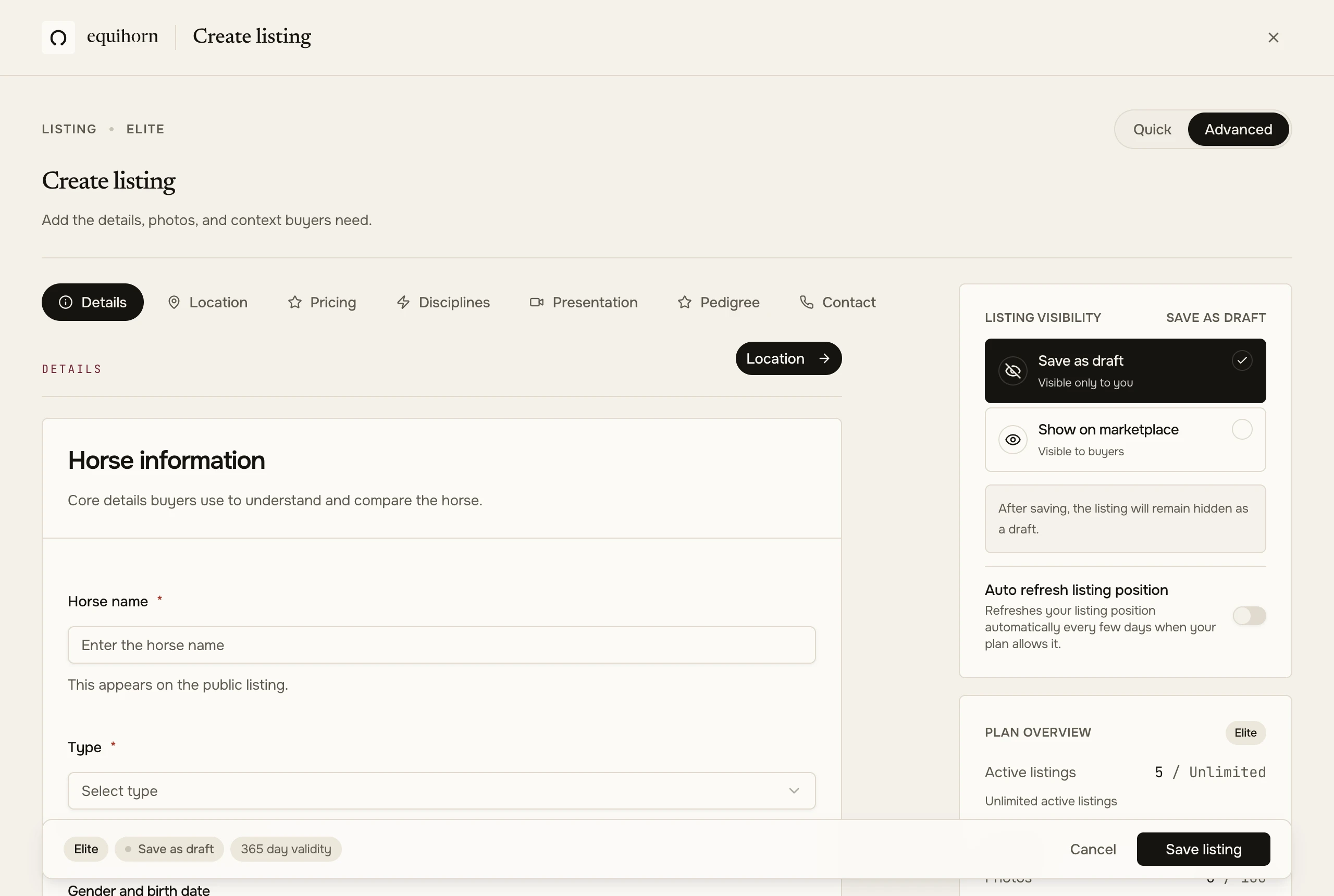Click the equihorn horseshoe logo icon
Screen dimensions: 1334x896
[58, 38]
